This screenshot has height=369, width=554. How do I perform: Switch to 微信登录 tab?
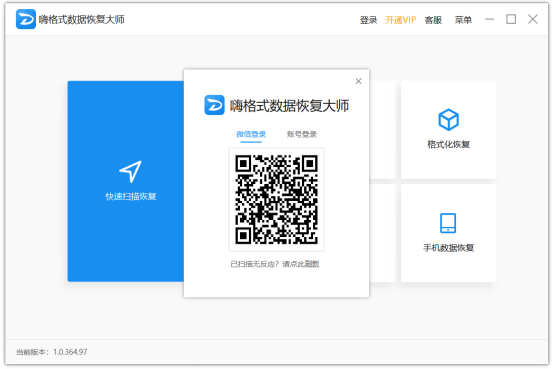[x=251, y=134]
